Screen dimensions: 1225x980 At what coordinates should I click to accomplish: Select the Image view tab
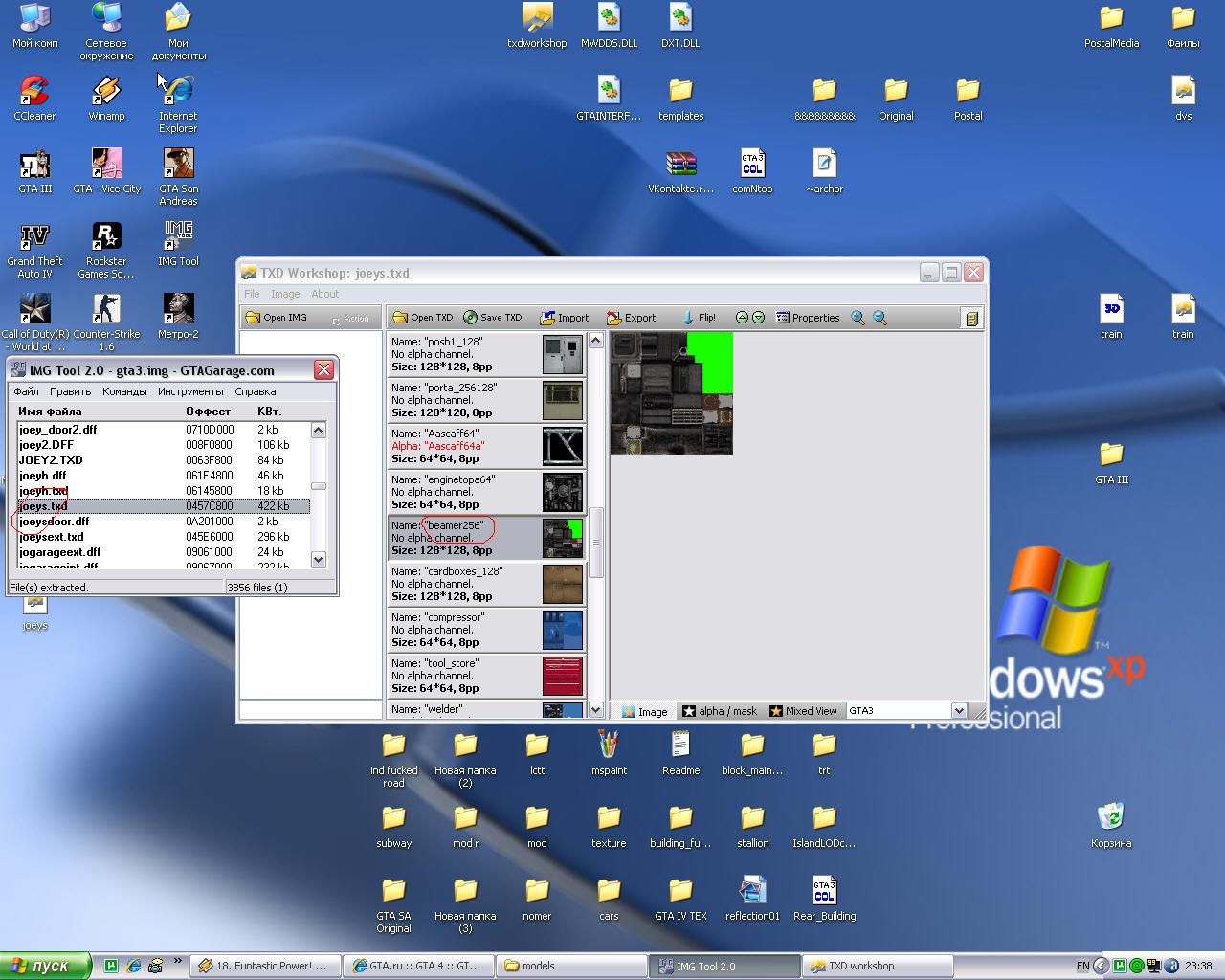644,711
